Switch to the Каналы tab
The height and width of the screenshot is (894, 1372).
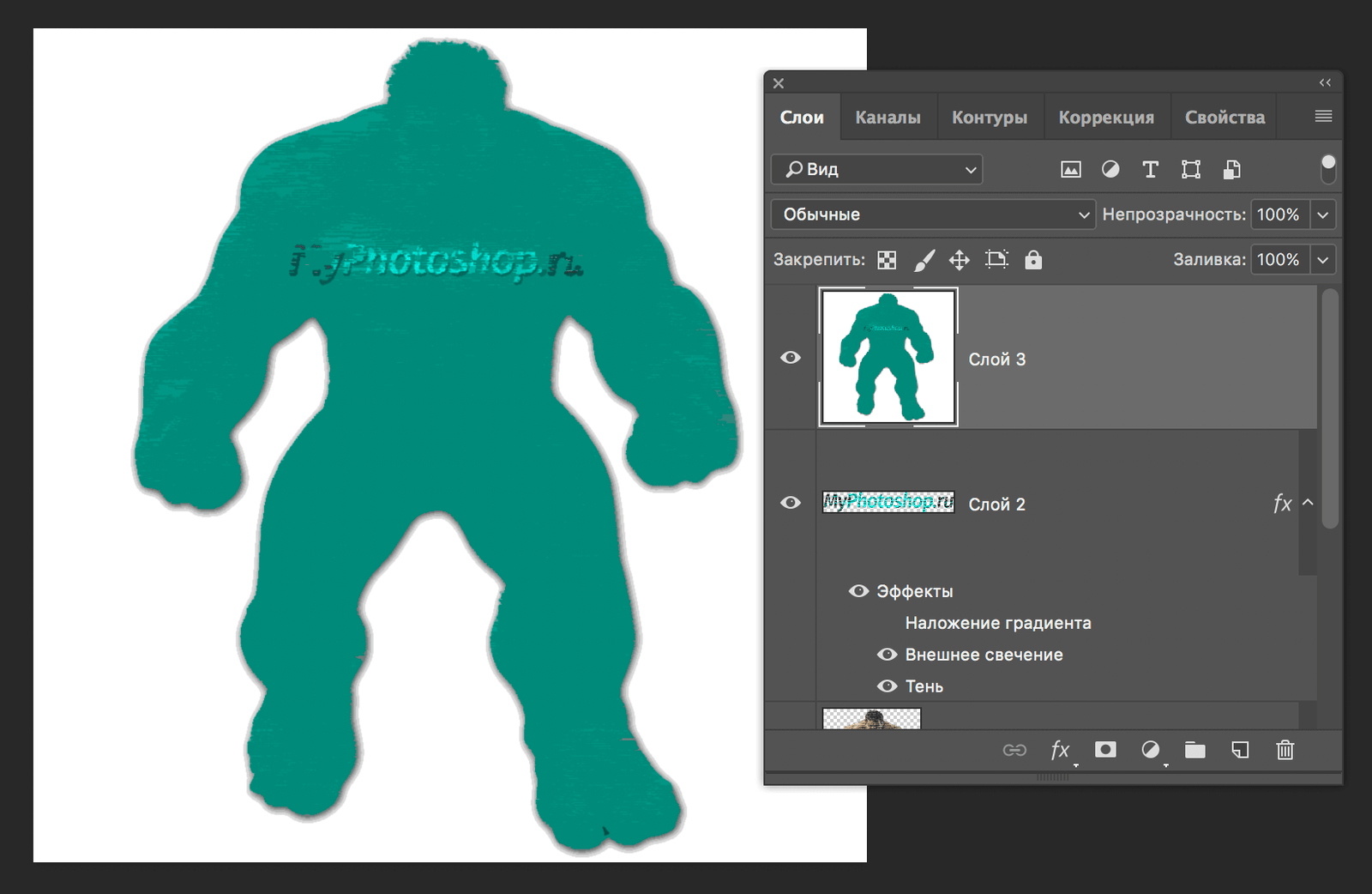(x=888, y=116)
